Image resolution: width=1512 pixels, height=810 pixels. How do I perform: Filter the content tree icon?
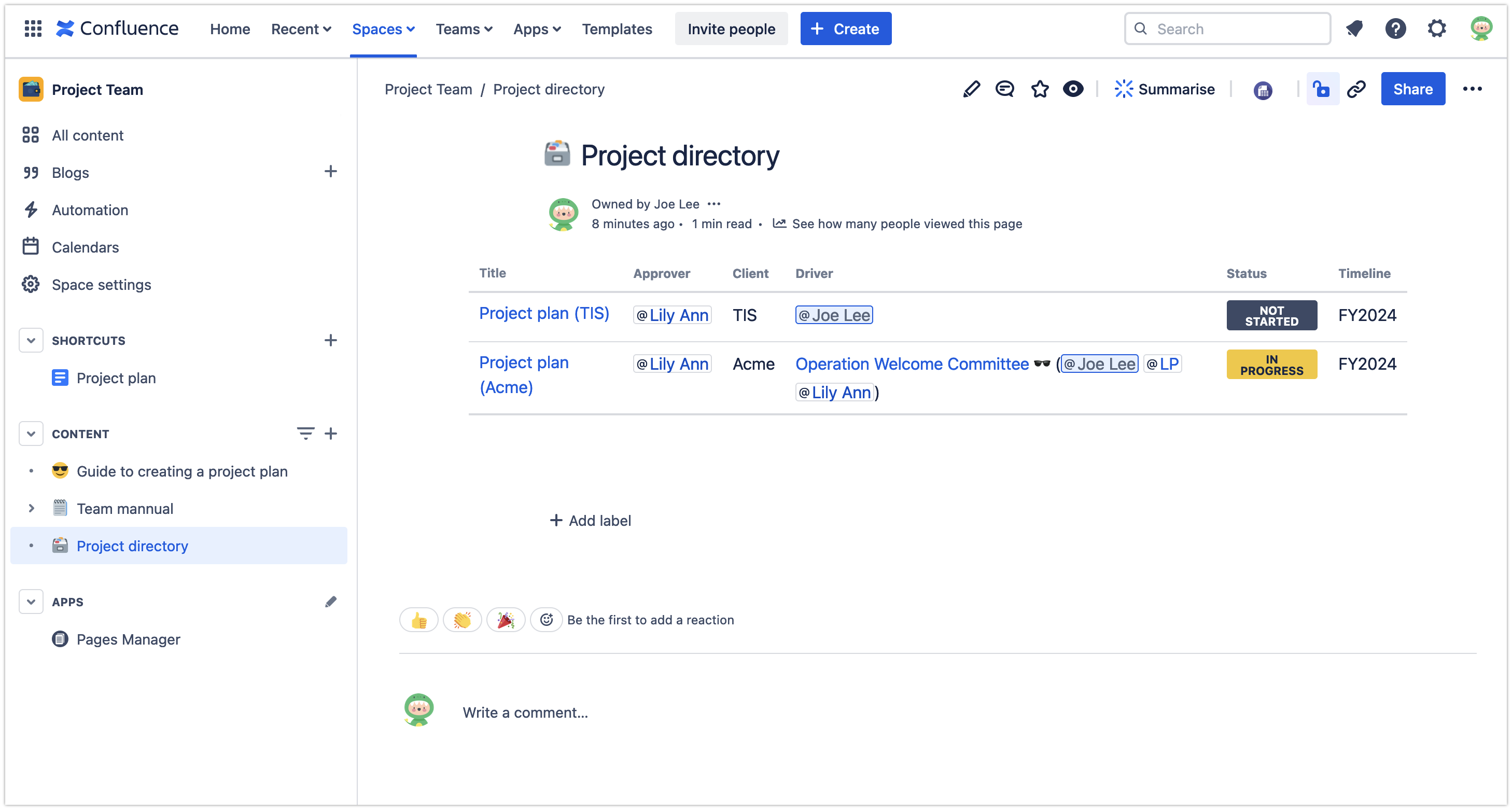[305, 434]
